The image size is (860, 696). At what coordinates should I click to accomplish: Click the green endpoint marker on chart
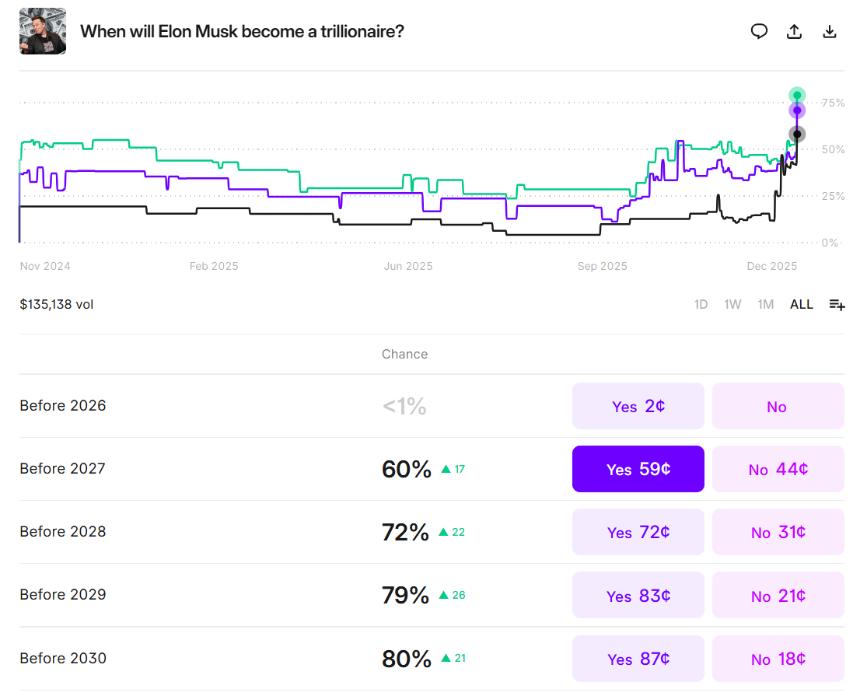(797, 95)
